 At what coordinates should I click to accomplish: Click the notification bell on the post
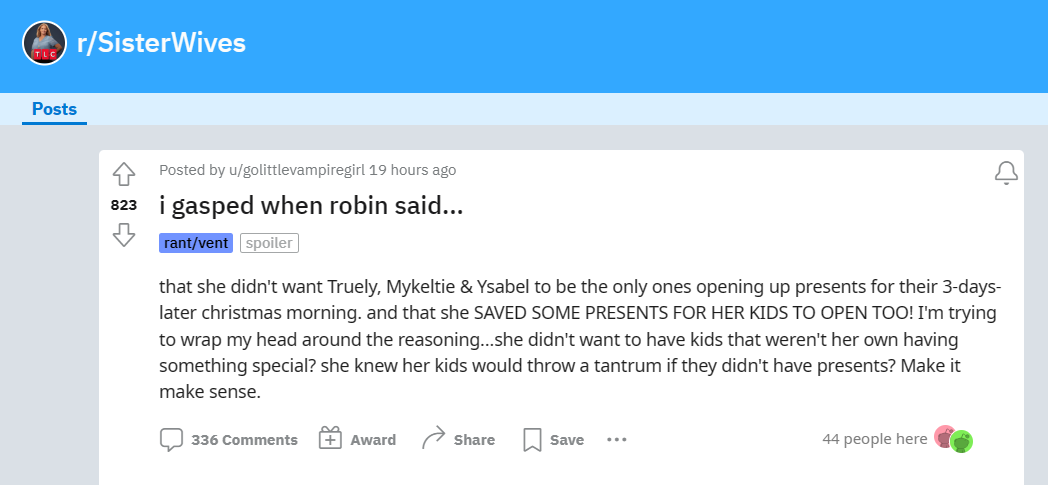pos(1006,173)
